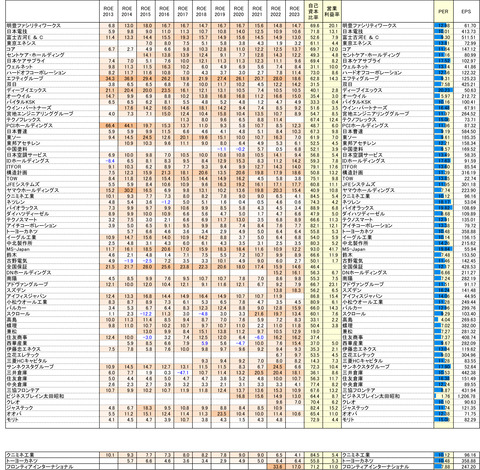
Task: Select the 30.2 cell of ヤマウホールディングス
Action: (127, 190)
